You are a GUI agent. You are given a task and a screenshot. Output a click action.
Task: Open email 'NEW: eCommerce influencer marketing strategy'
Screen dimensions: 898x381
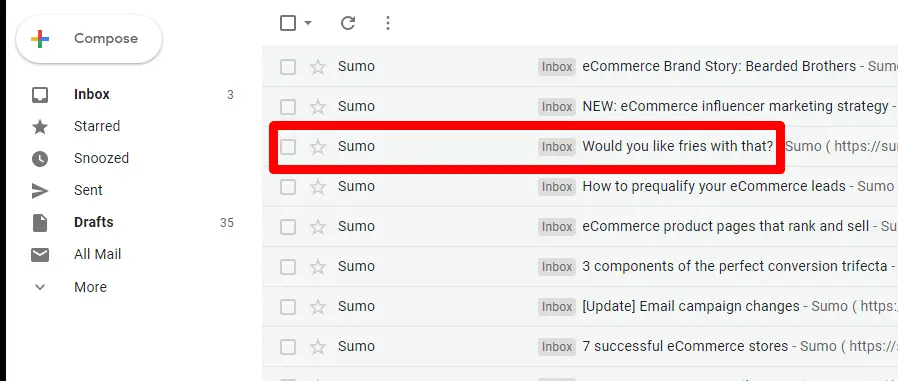pyautogui.click(x=735, y=107)
